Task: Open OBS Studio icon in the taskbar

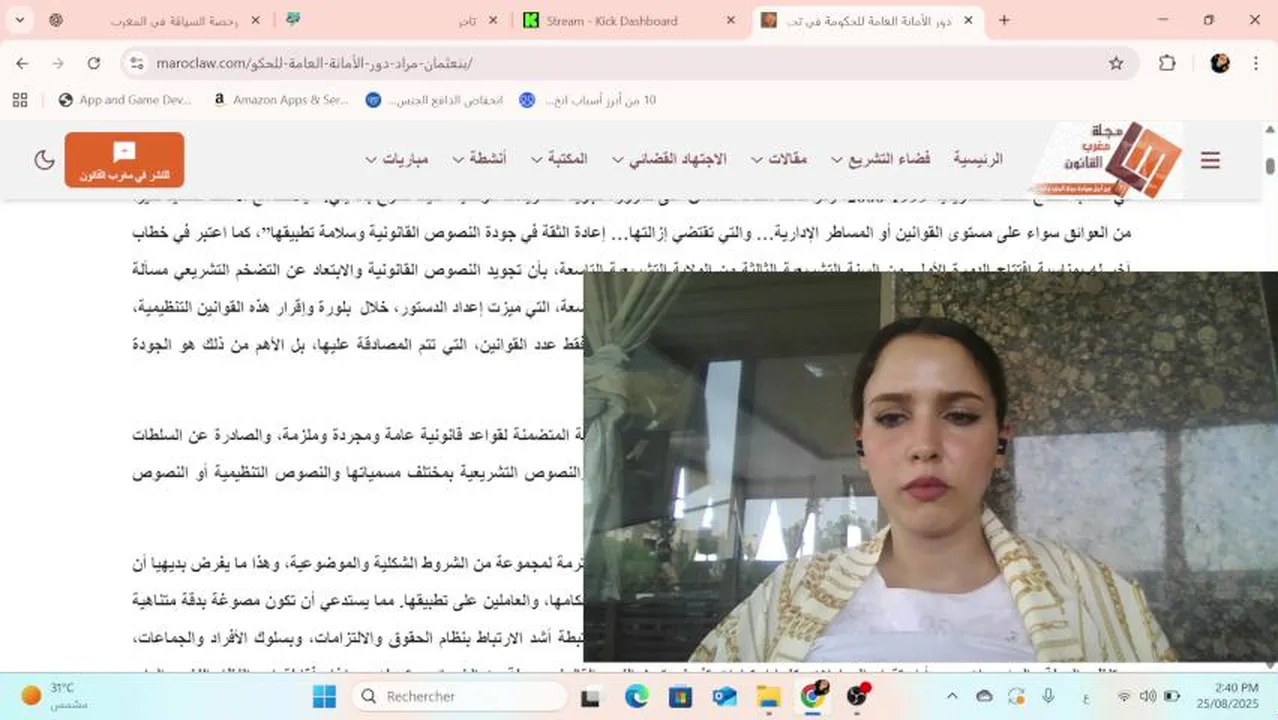Action: click(857, 696)
